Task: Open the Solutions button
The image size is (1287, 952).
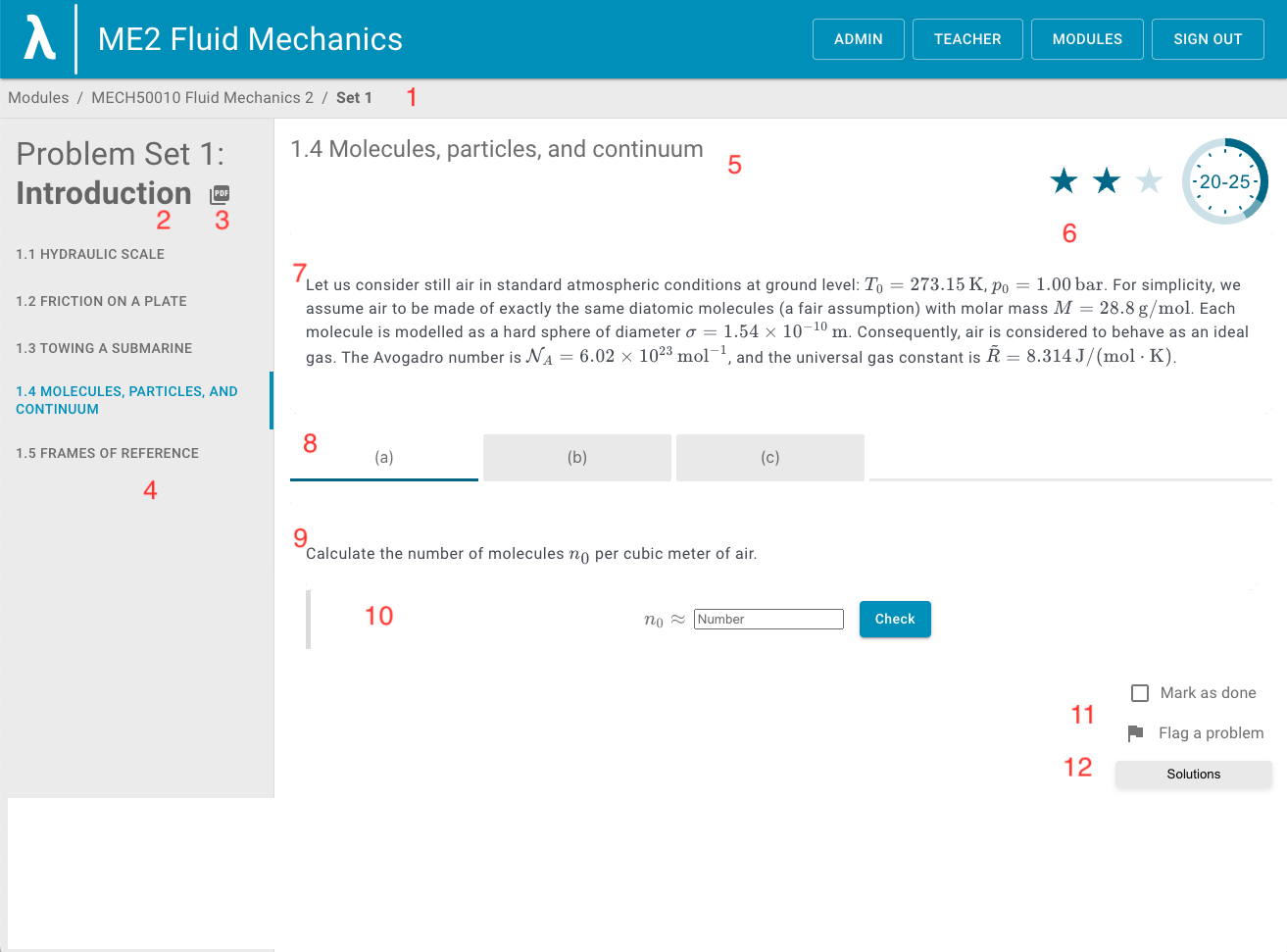Action: pyautogui.click(x=1193, y=774)
